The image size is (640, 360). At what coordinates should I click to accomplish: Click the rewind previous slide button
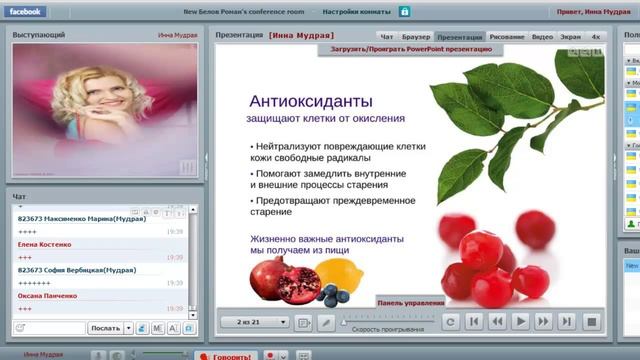tap(497, 322)
